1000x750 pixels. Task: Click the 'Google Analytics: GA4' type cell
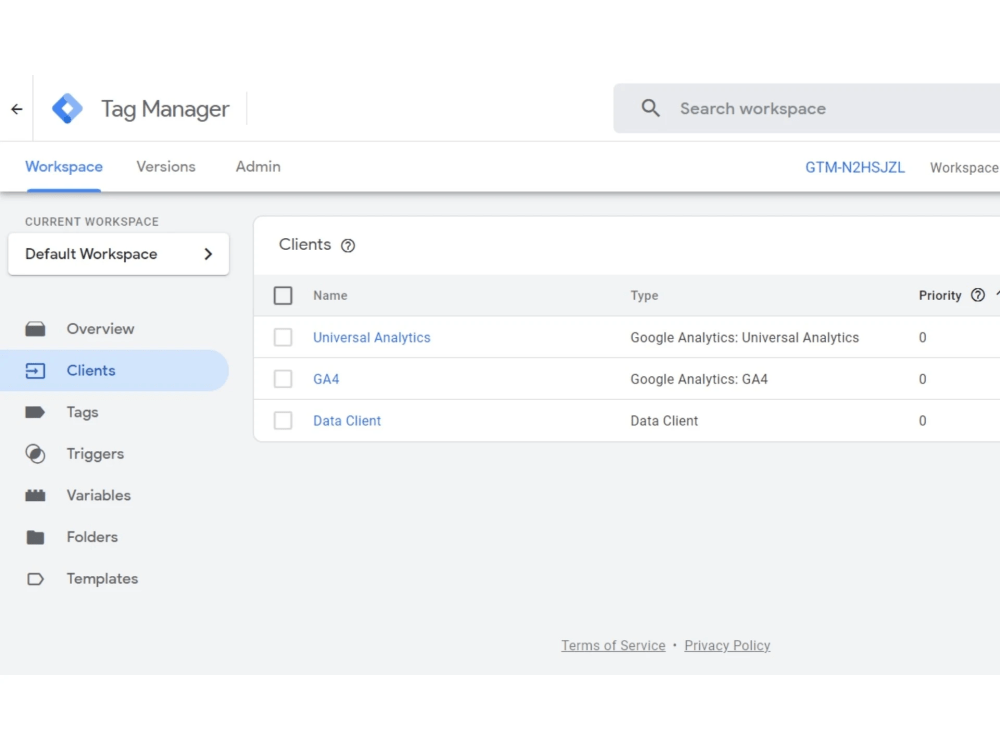[699, 379]
